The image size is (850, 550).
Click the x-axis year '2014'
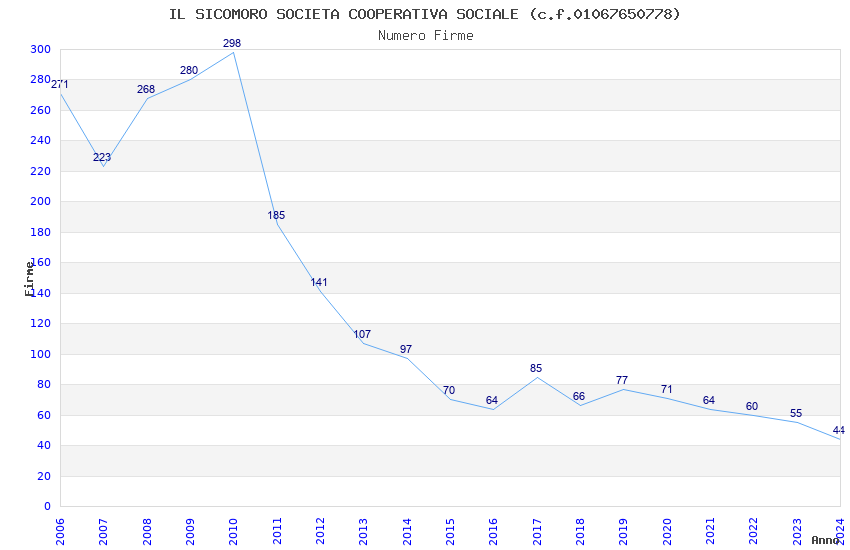tap(407, 532)
